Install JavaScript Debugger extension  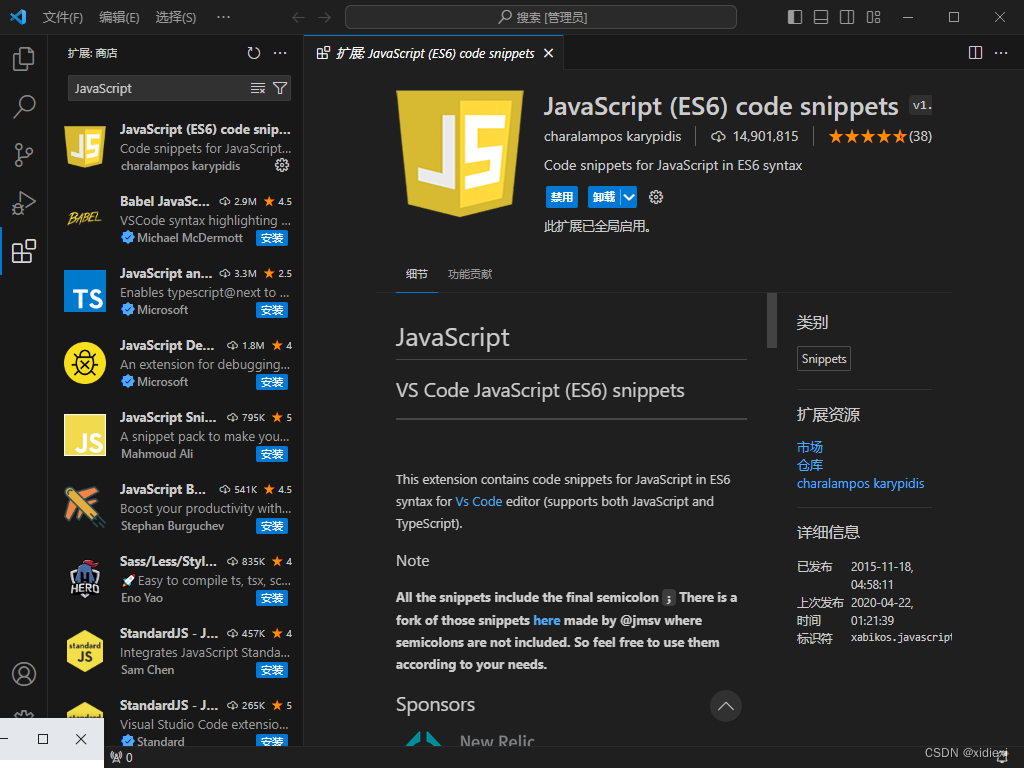click(272, 382)
